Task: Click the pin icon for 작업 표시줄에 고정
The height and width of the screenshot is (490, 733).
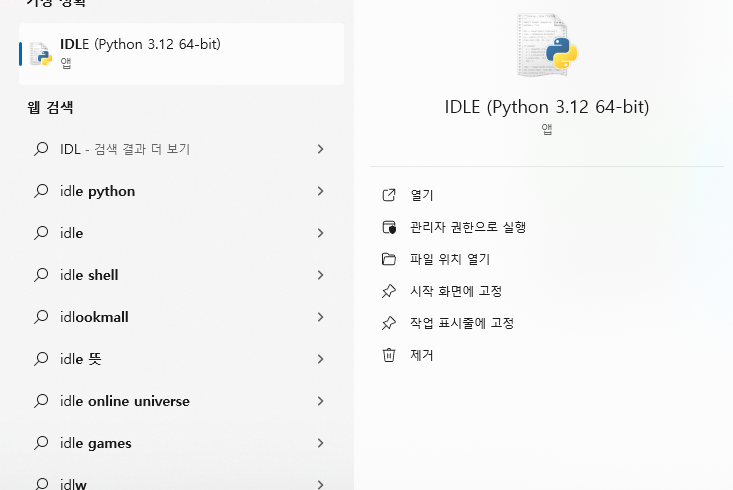Action: click(389, 323)
